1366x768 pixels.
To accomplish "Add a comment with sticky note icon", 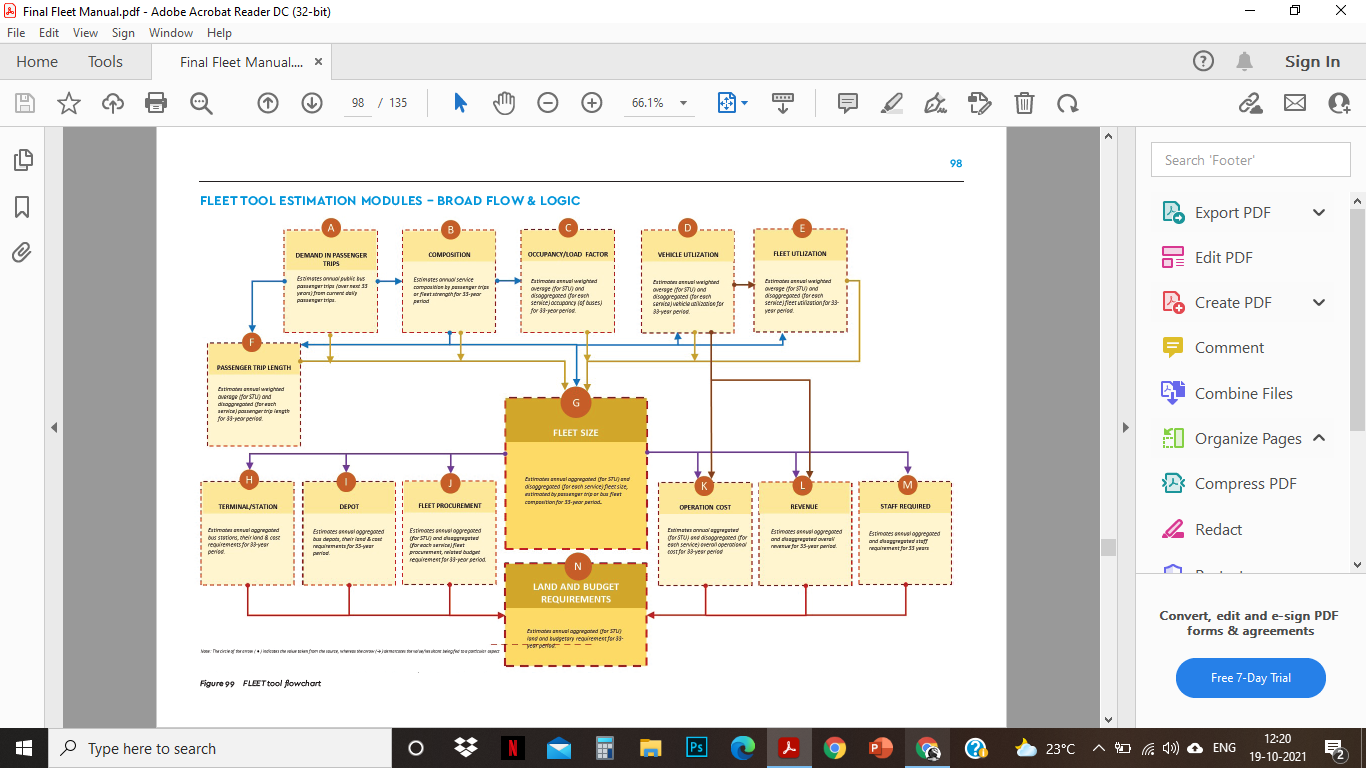I will (x=848, y=103).
